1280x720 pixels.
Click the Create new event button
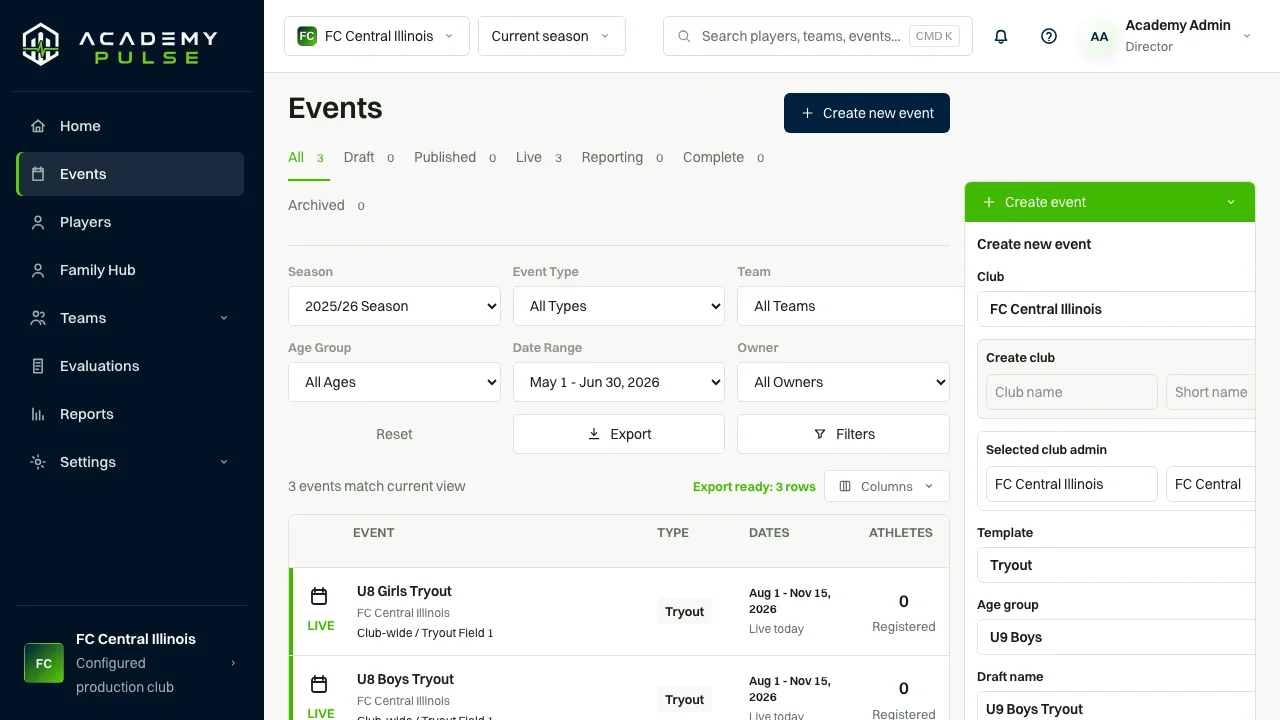[x=867, y=113]
